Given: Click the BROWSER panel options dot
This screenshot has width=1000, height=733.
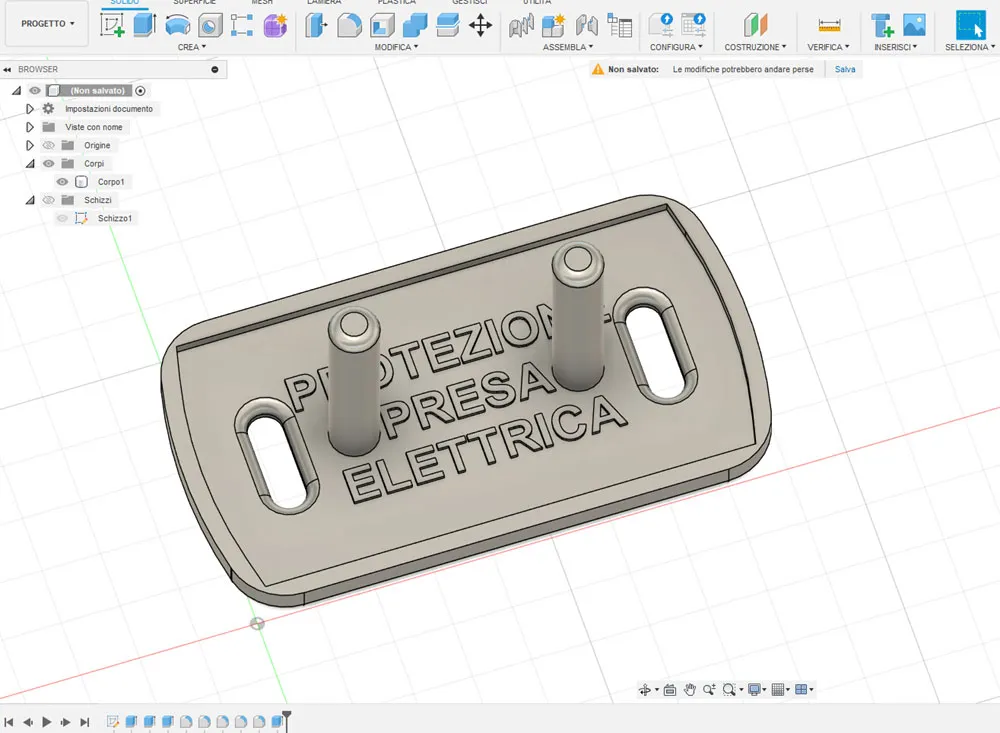Looking at the screenshot, I should 215,69.
